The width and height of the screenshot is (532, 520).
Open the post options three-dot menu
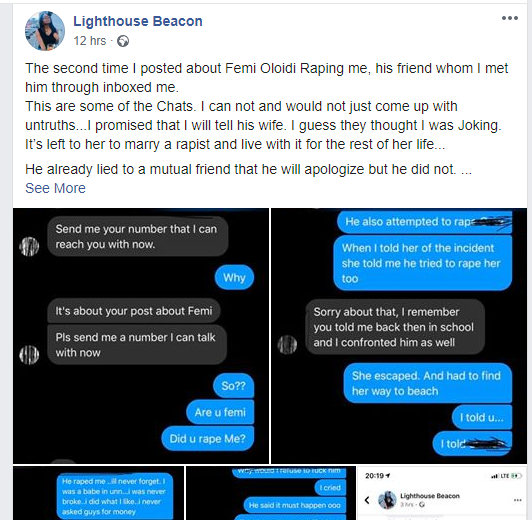[x=510, y=18]
